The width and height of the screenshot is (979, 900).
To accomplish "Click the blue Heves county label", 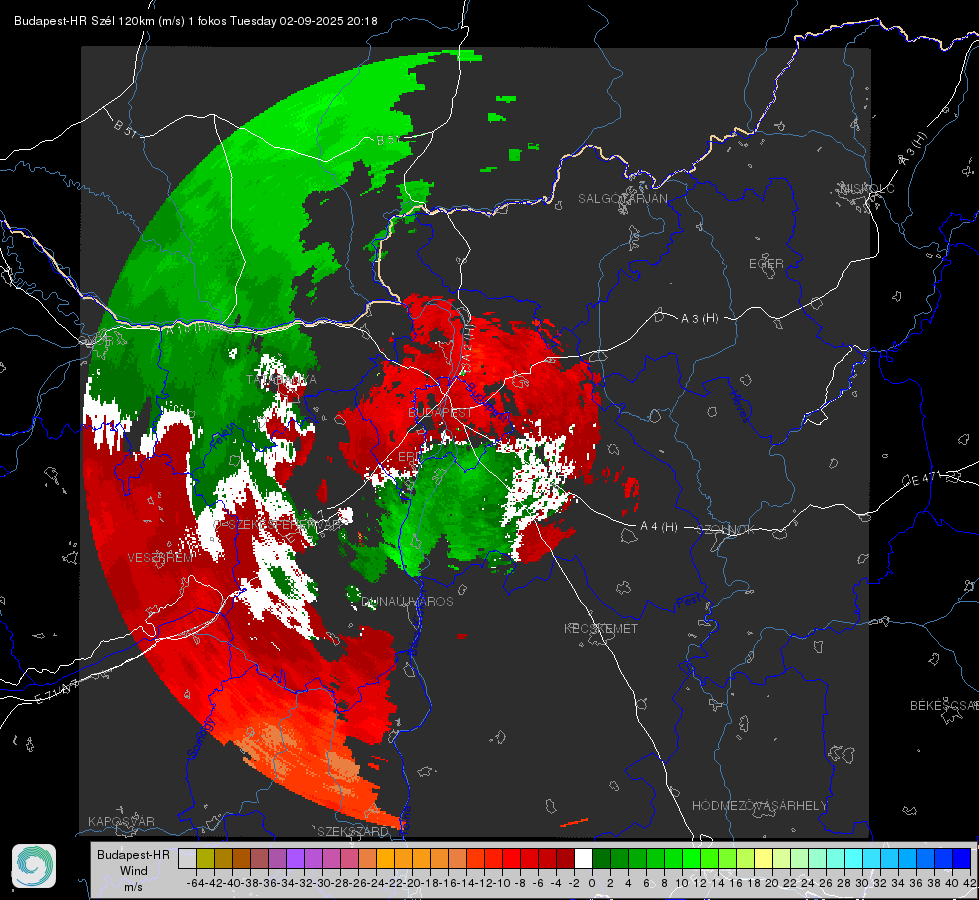I will tap(740, 407).
